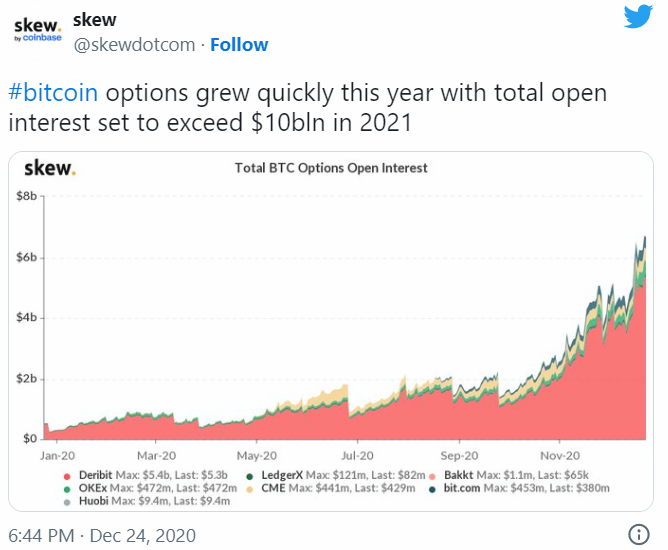
Task: Click the Twitter bird logo
Action: pyautogui.click(x=637, y=21)
